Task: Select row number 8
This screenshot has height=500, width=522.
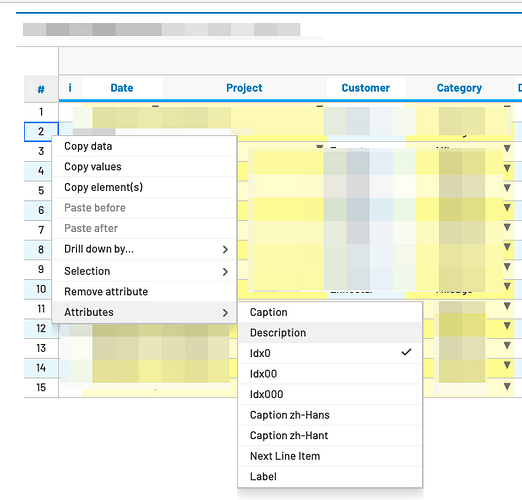Action: click(41, 249)
